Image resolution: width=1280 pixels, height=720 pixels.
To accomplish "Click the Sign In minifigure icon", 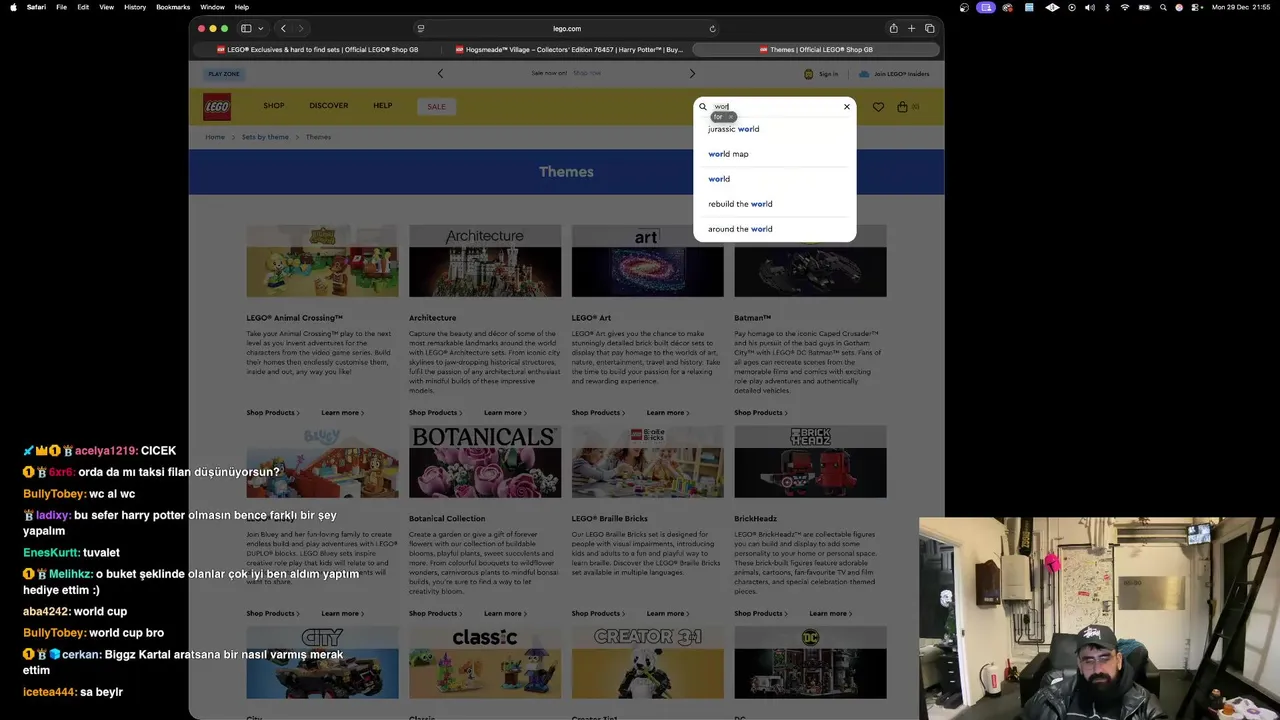I will (808, 74).
